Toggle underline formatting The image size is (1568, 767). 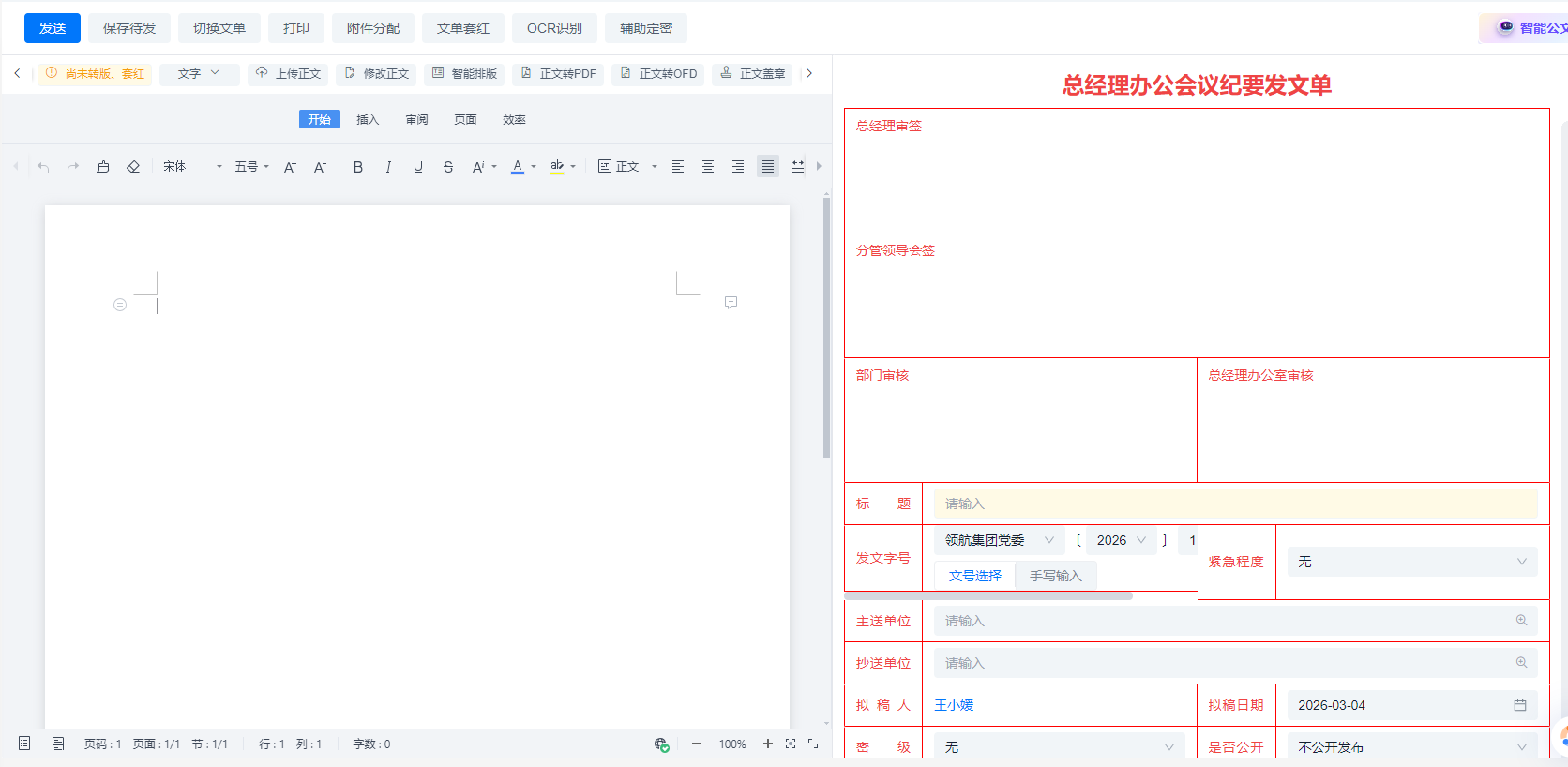tap(418, 167)
